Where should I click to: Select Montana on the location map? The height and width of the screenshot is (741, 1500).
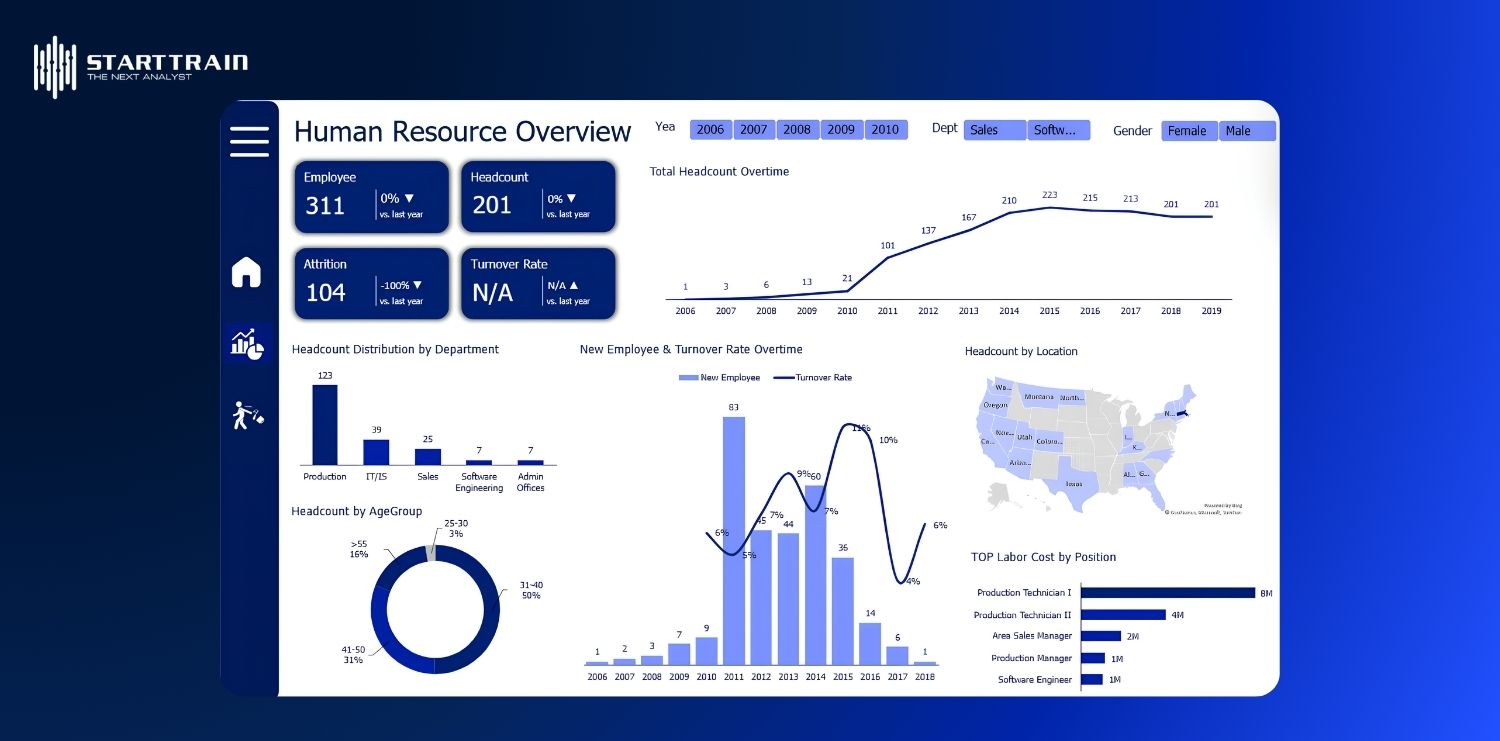[1041, 396]
